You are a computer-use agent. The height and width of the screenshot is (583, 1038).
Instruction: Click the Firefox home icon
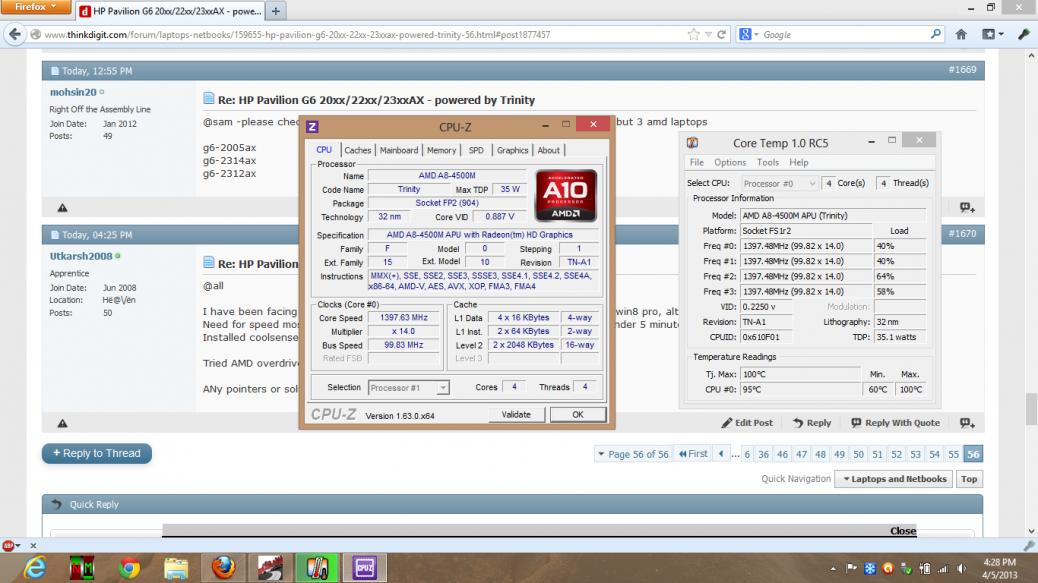point(962,35)
